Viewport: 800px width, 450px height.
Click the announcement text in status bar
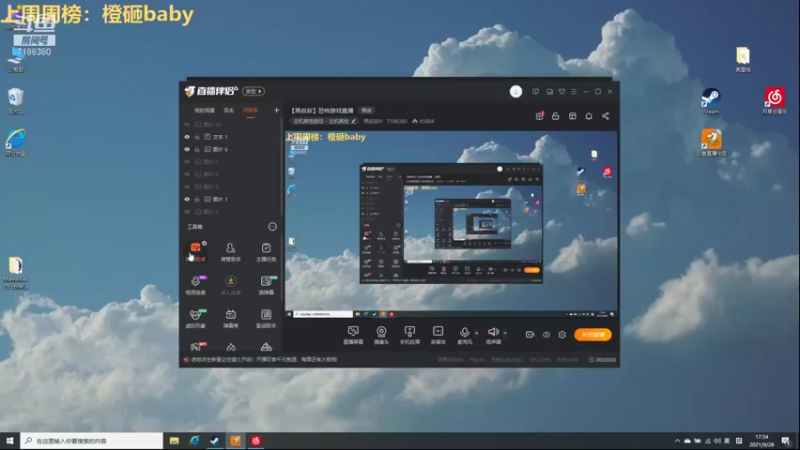[x=264, y=360]
